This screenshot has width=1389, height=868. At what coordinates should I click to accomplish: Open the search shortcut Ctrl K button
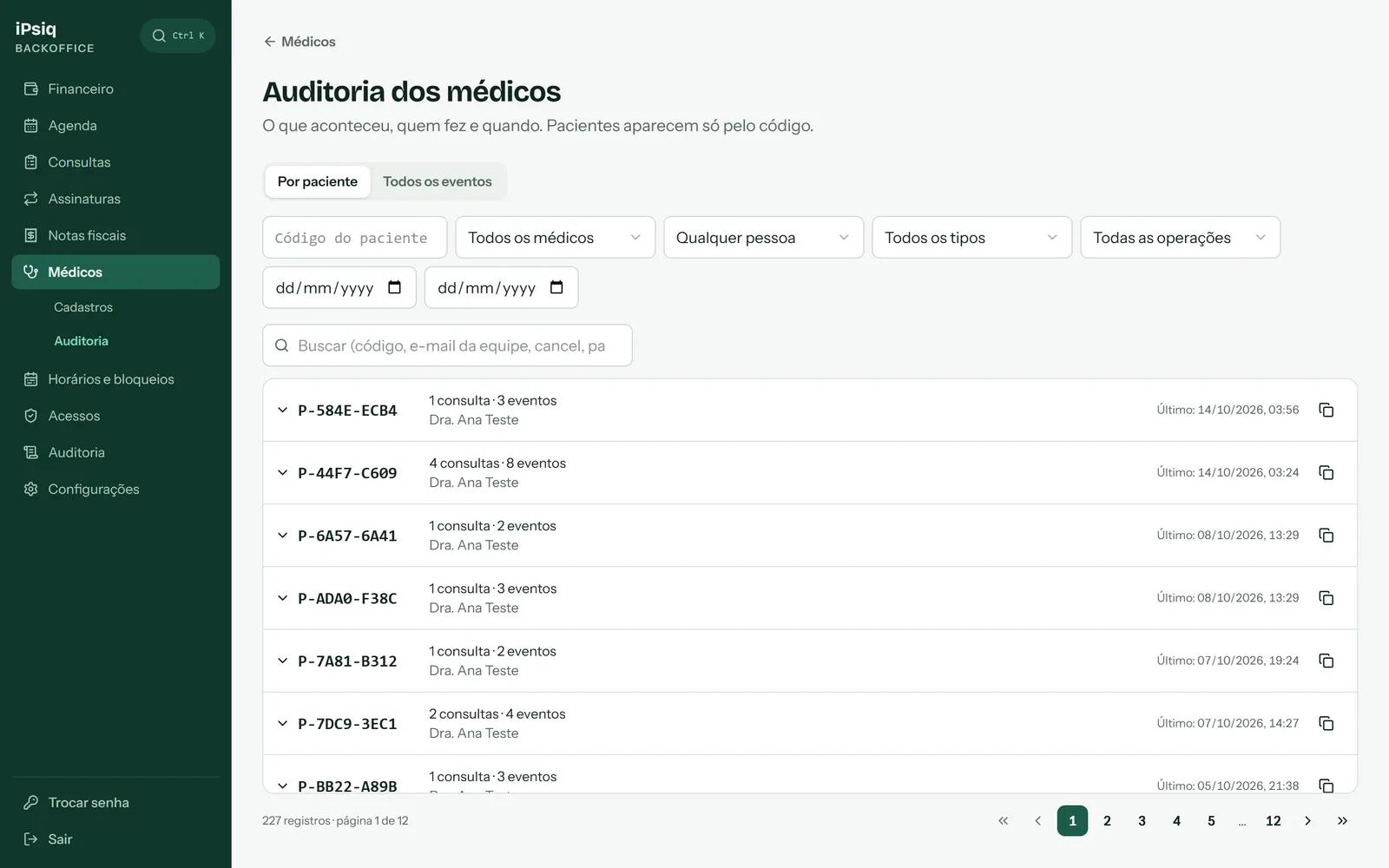pyautogui.click(x=178, y=36)
